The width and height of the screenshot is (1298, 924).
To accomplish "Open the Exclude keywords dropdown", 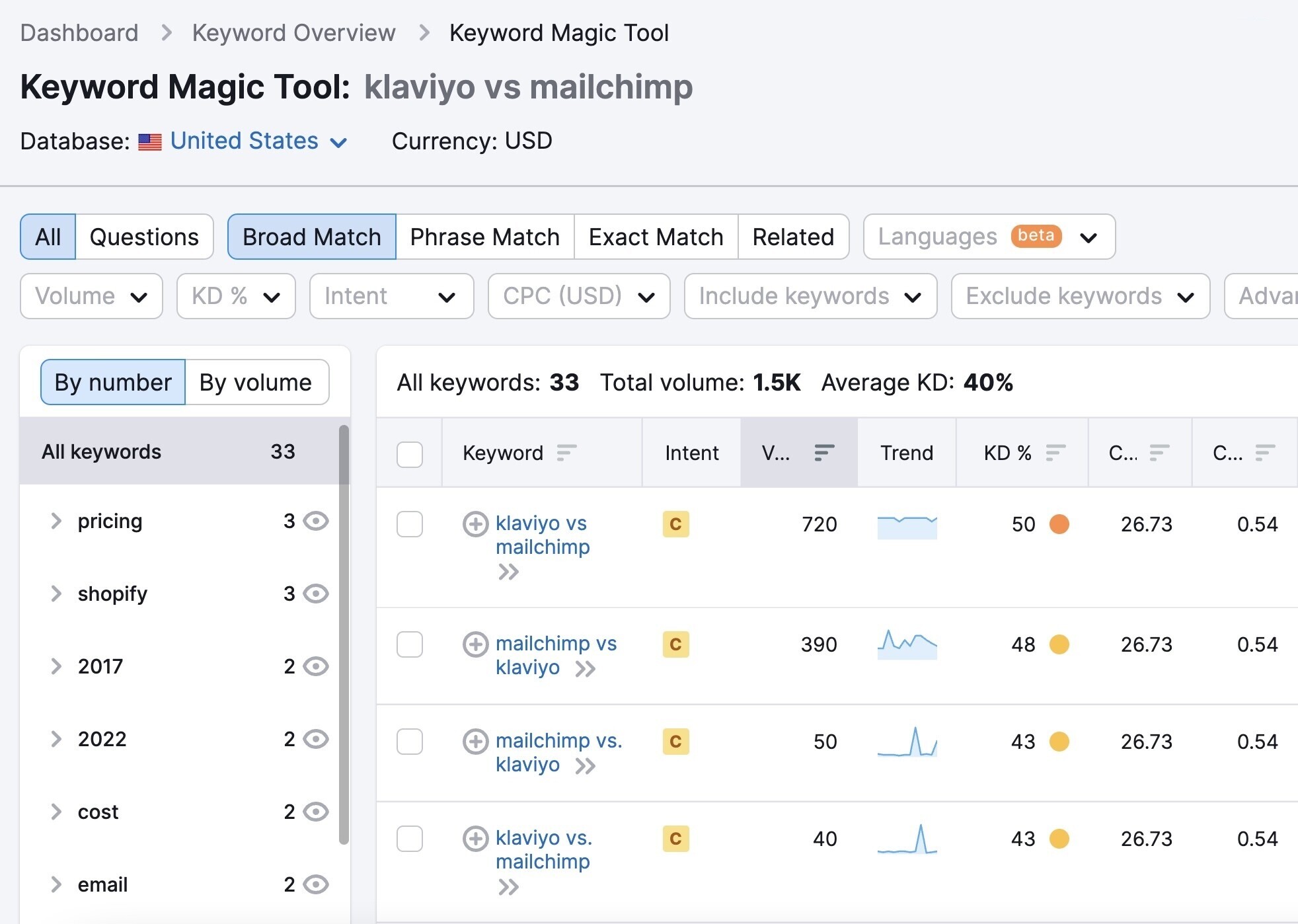I will tap(1081, 296).
